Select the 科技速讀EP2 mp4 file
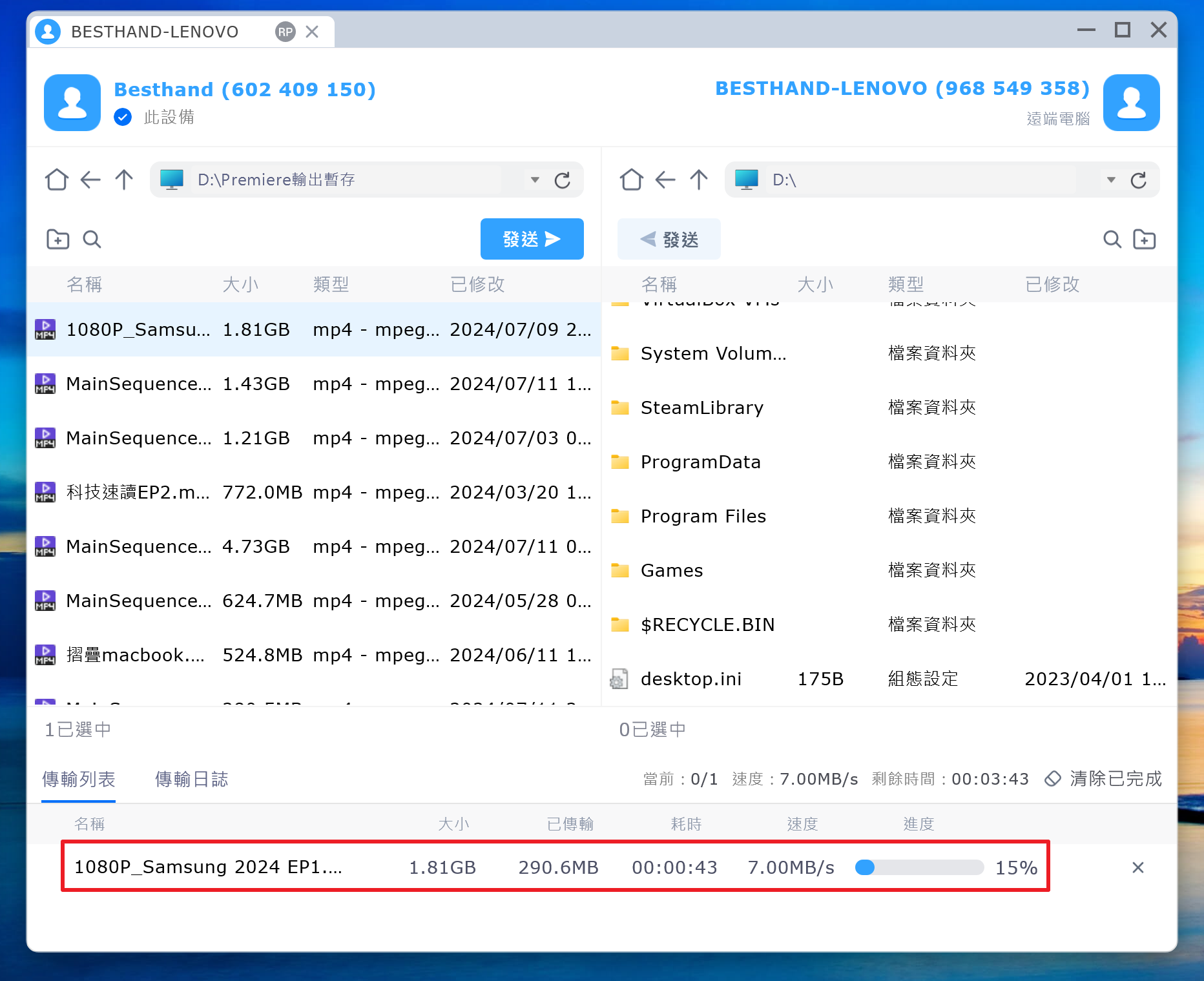The width and height of the screenshot is (1204, 981). click(138, 493)
